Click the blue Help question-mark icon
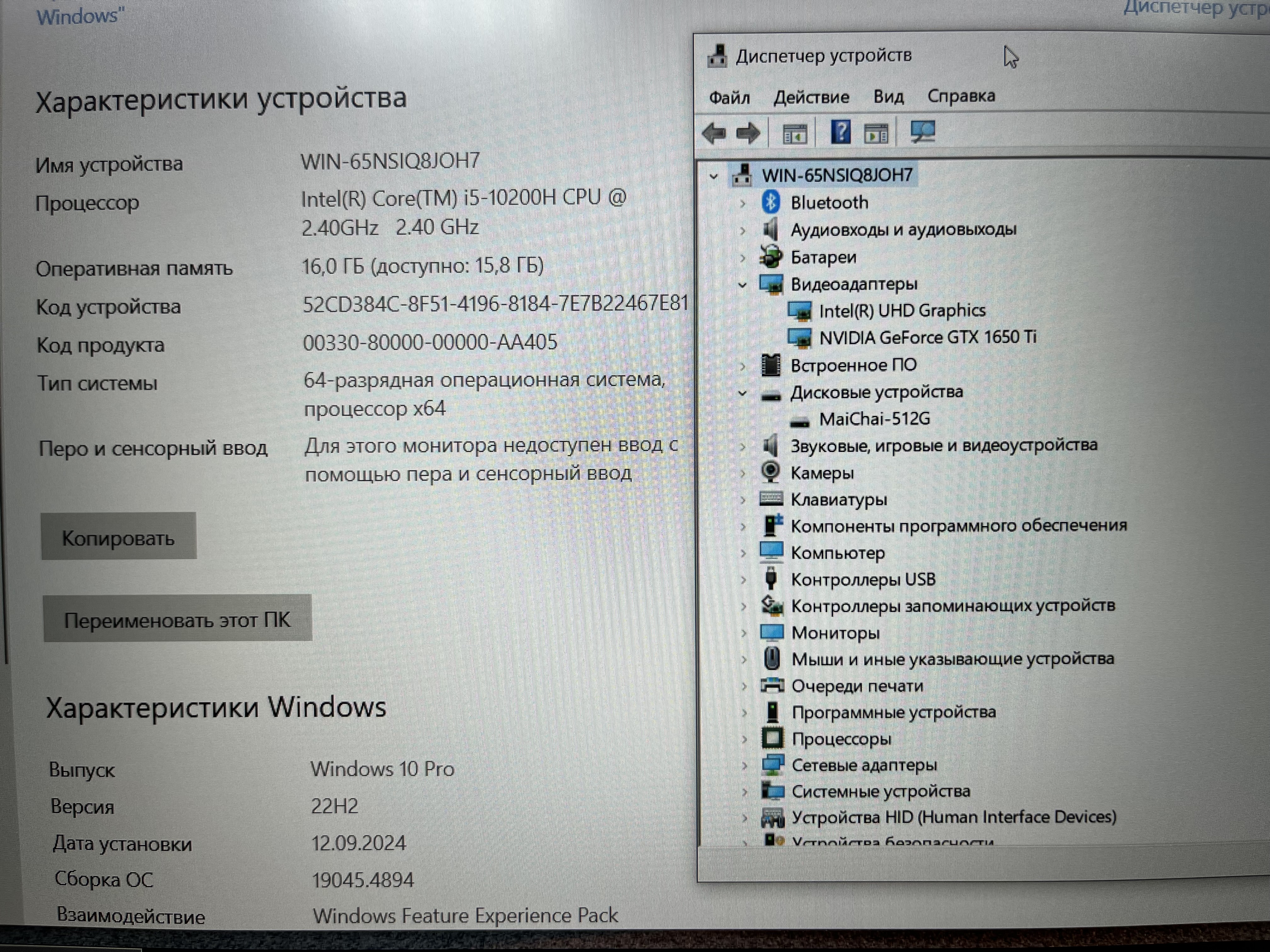 pos(841,133)
